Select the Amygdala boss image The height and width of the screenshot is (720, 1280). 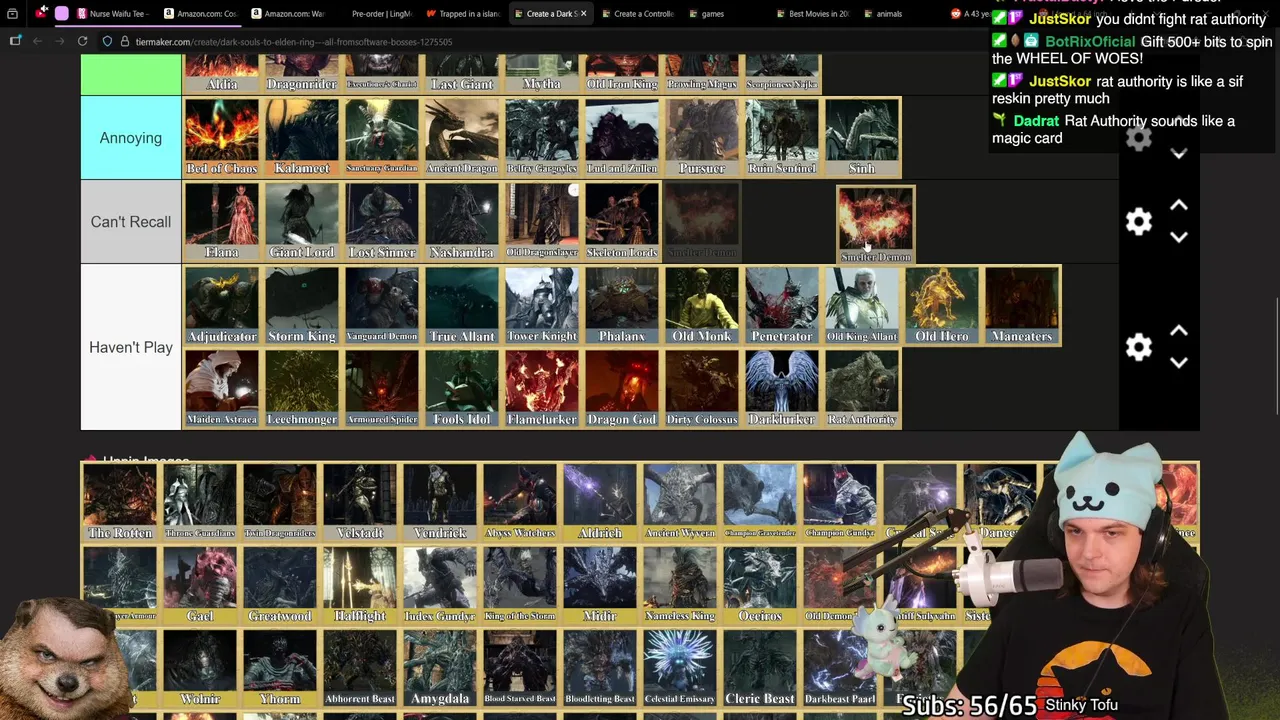(440, 668)
